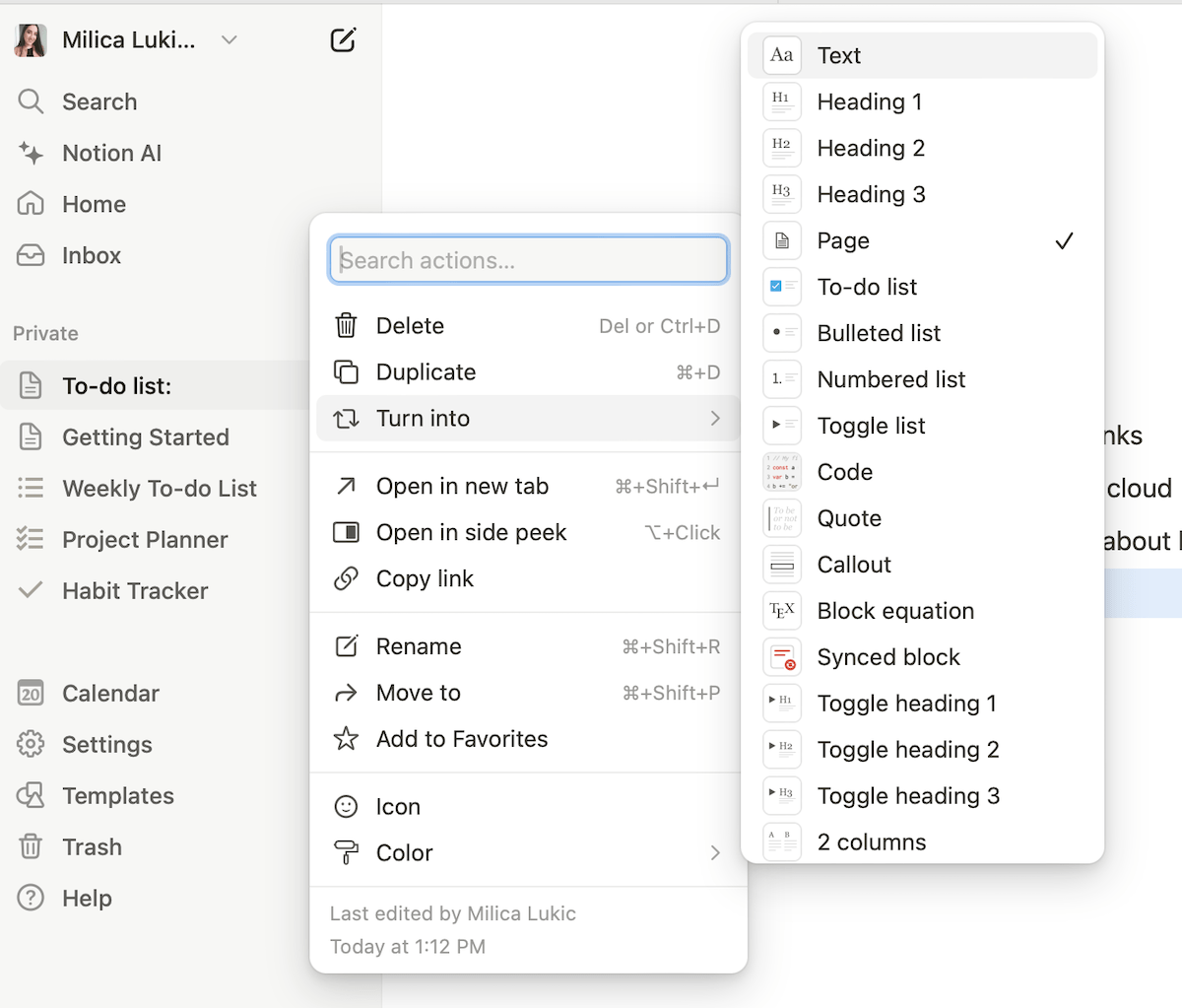Image resolution: width=1182 pixels, height=1008 pixels.
Task: Select the Quote block type
Action: (x=848, y=518)
